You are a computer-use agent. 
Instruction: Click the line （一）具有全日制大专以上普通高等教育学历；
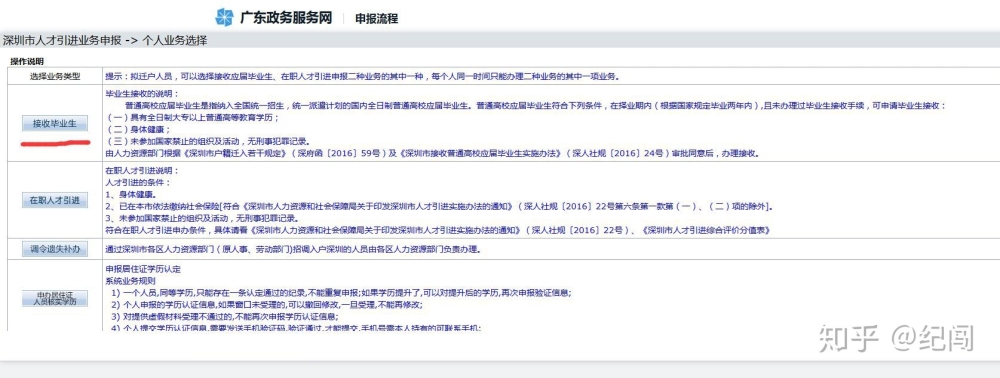[193, 118]
